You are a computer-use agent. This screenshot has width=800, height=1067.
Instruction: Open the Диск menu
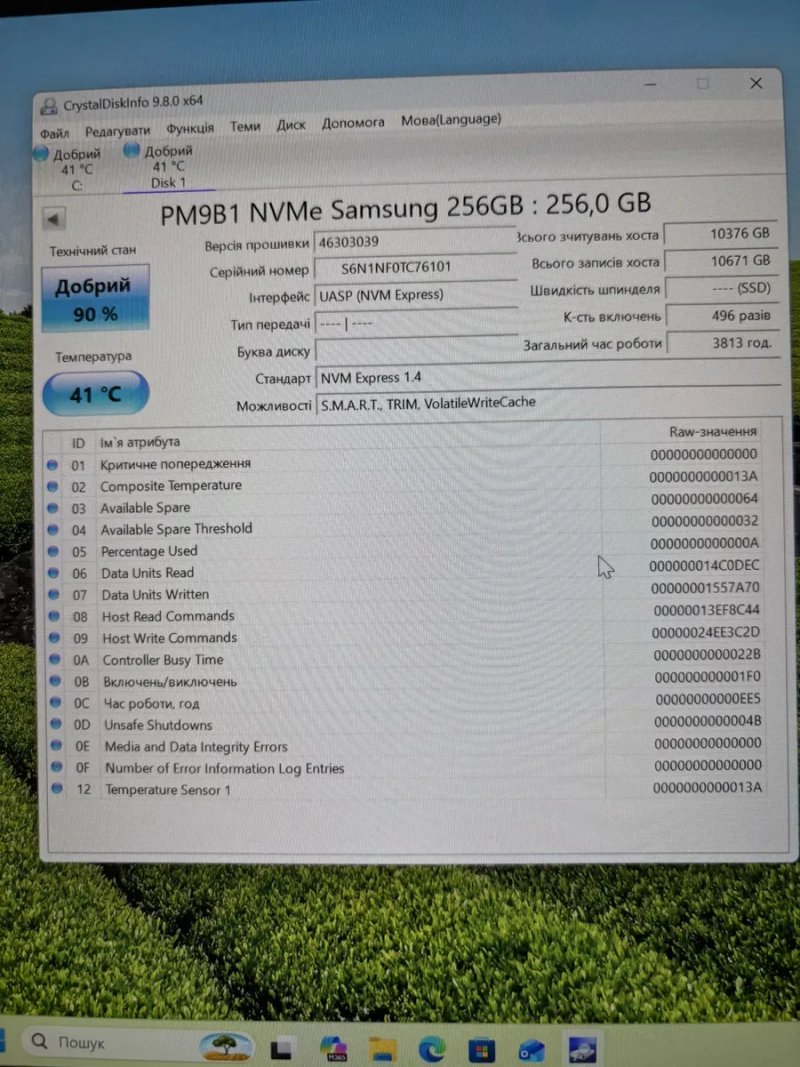click(x=291, y=125)
